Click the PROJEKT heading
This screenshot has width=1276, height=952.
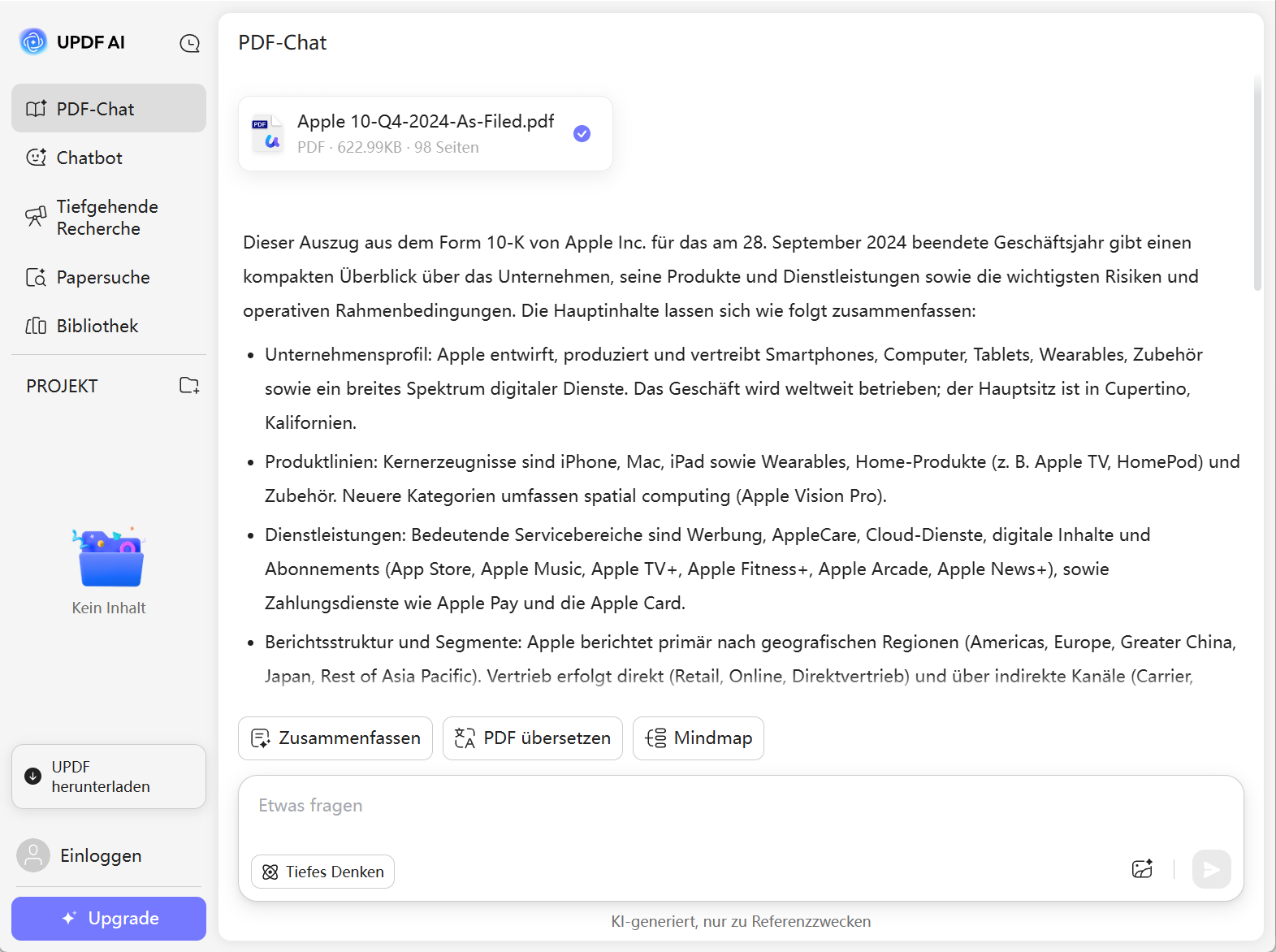coord(62,386)
